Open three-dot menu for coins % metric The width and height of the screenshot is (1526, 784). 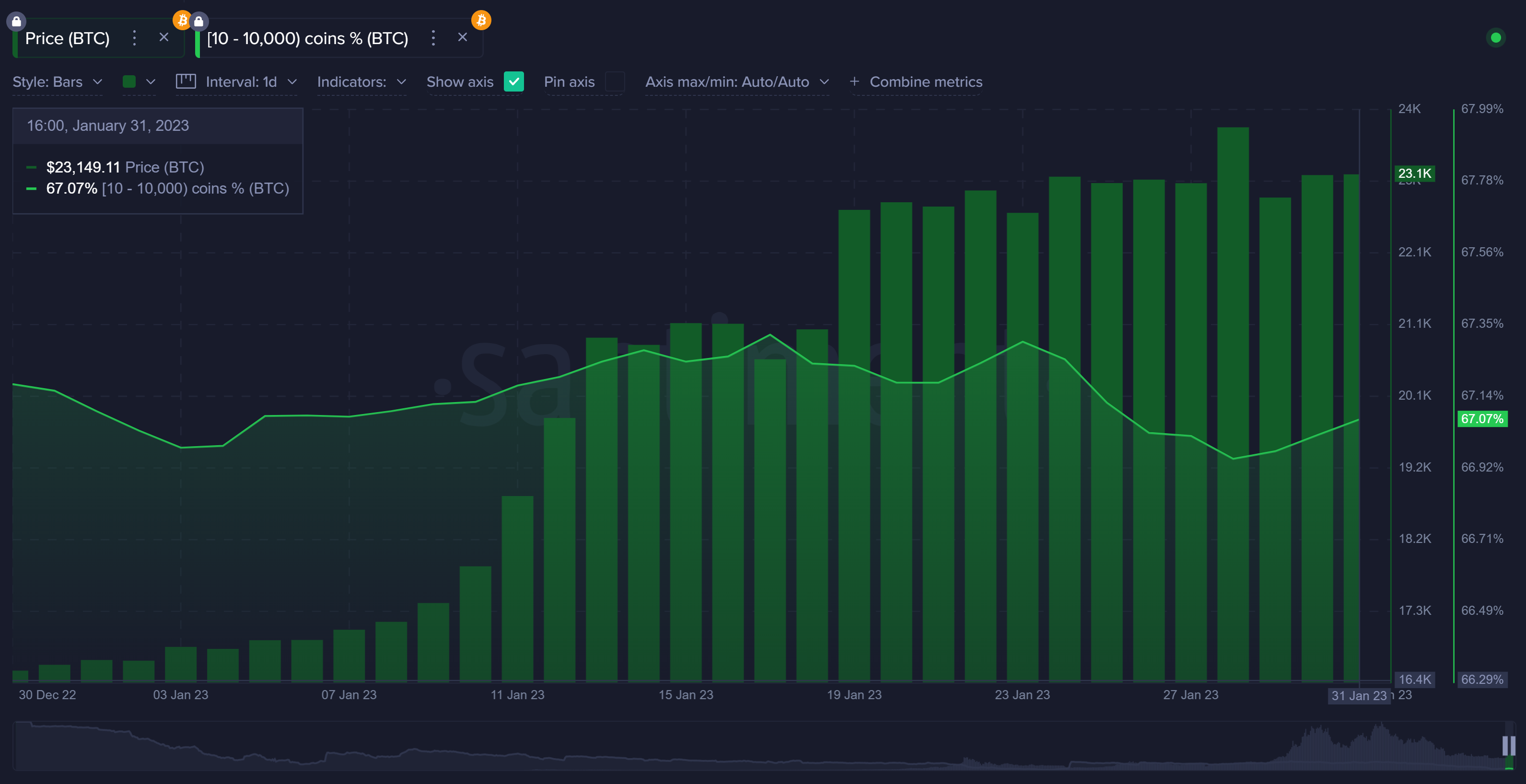433,38
